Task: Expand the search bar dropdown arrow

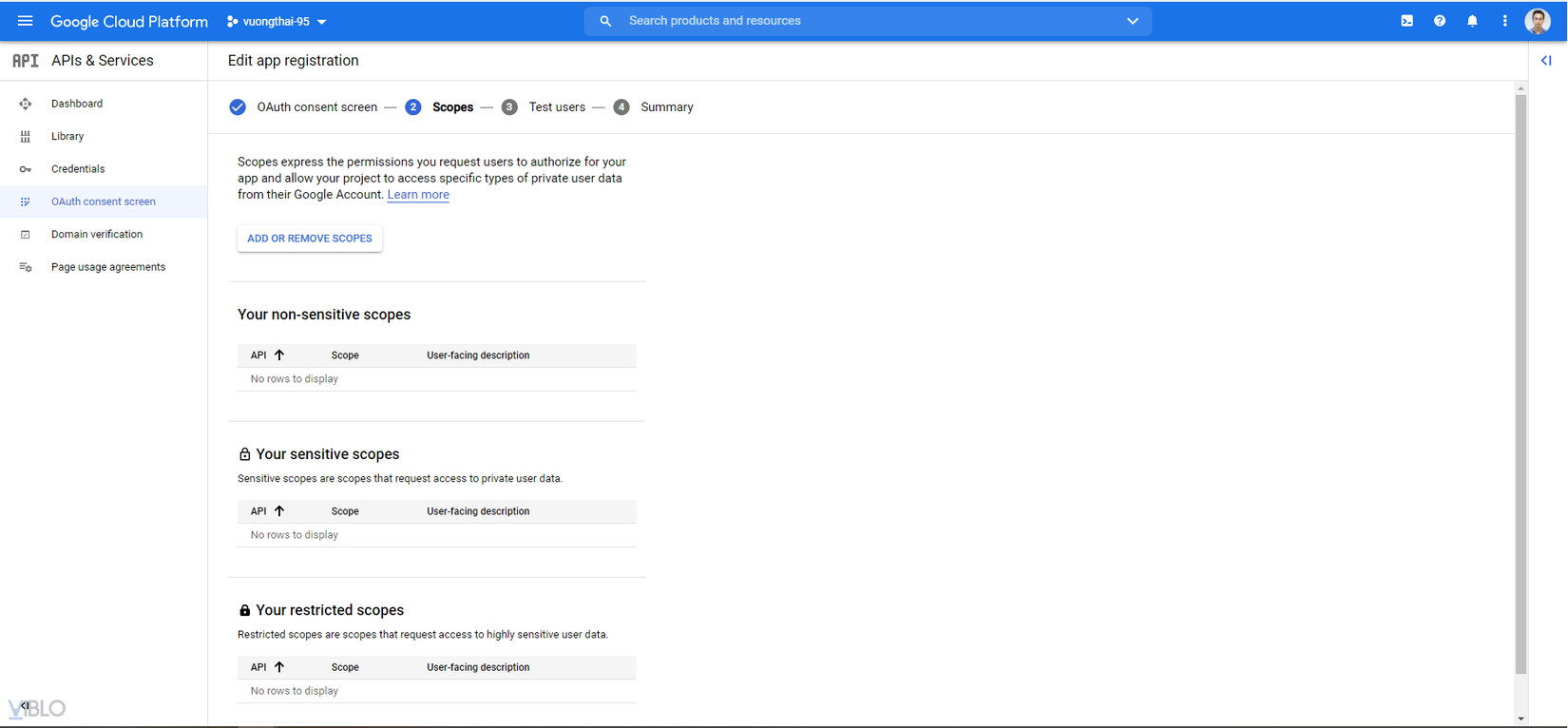Action: click(x=1133, y=21)
